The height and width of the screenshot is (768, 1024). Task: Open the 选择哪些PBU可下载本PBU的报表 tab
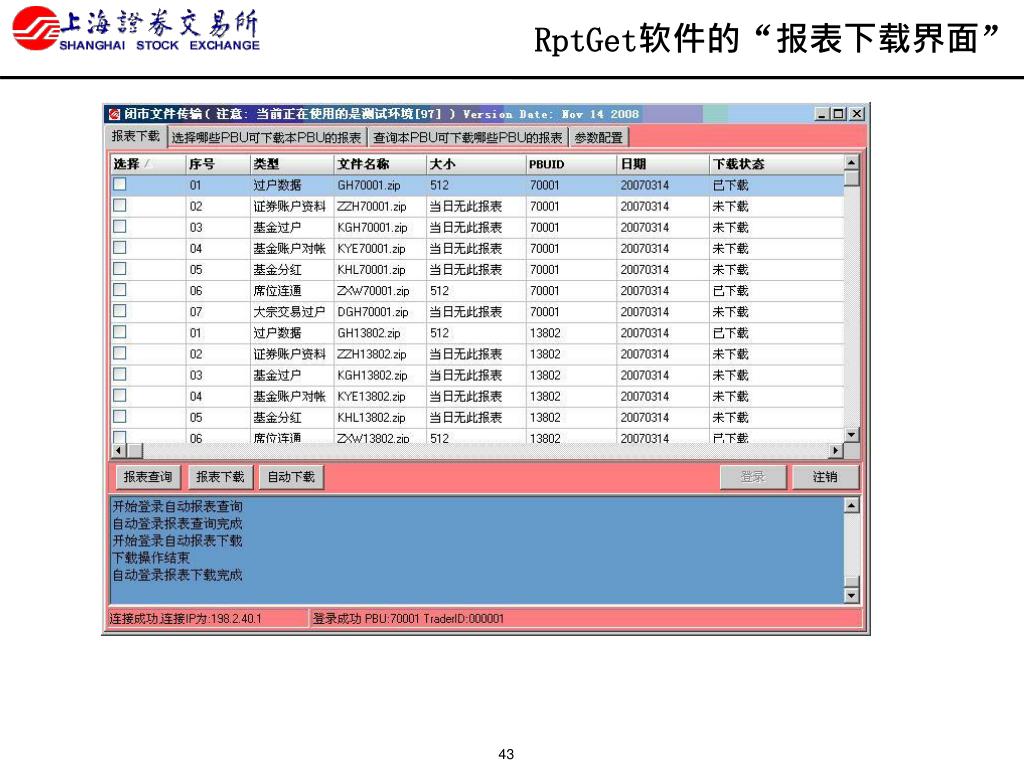tap(266, 137)
